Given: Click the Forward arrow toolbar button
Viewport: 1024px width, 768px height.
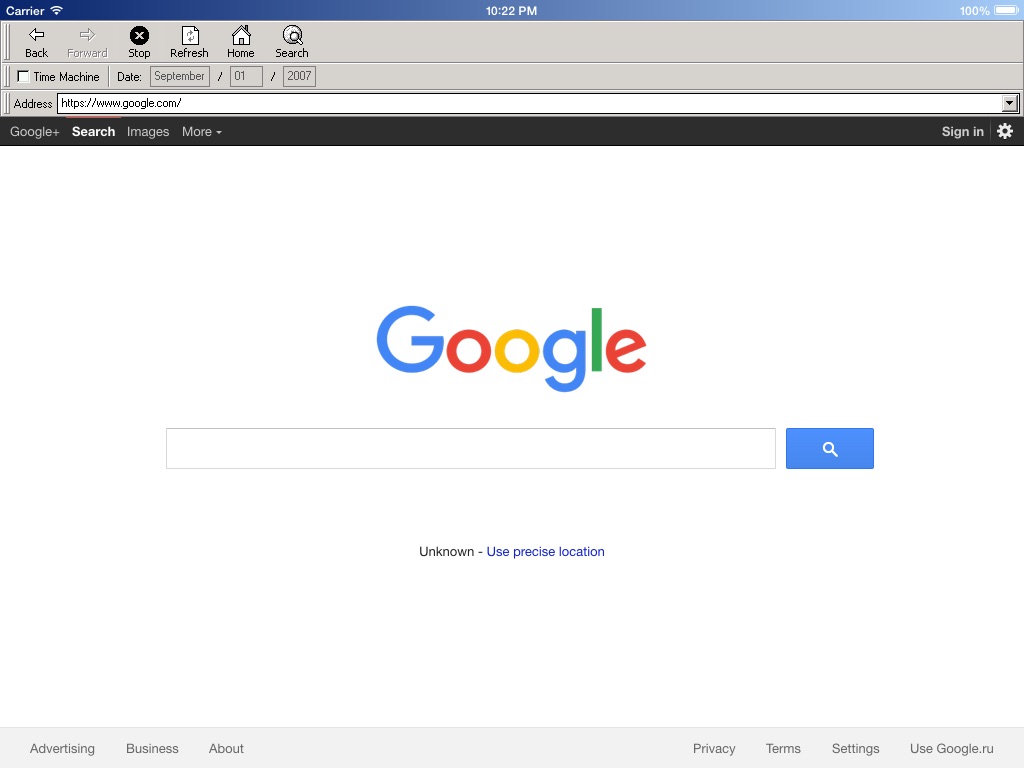Looking at the screenshot, I should [x=87, y=42].
